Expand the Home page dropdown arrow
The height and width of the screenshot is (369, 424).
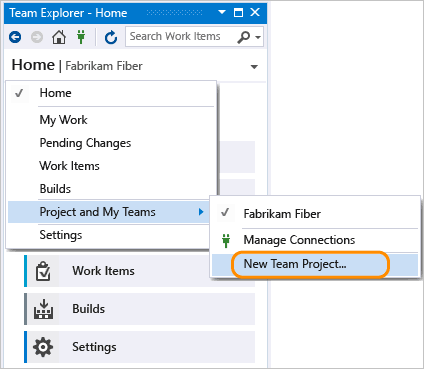coord(254,67)
